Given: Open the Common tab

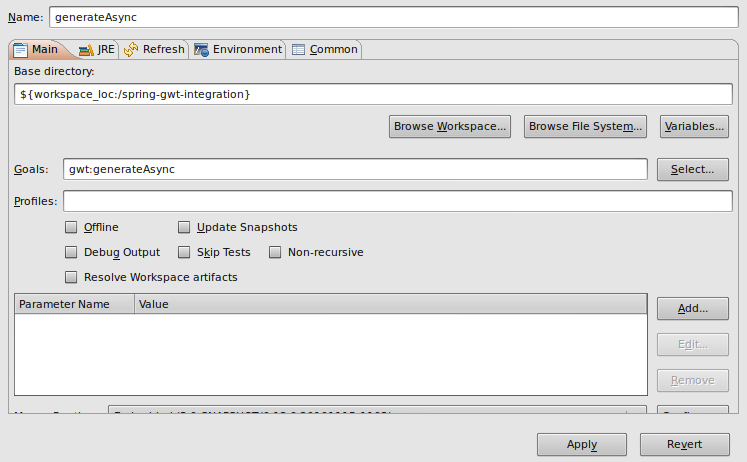Looking at the screenshot, I should (324, 50).
